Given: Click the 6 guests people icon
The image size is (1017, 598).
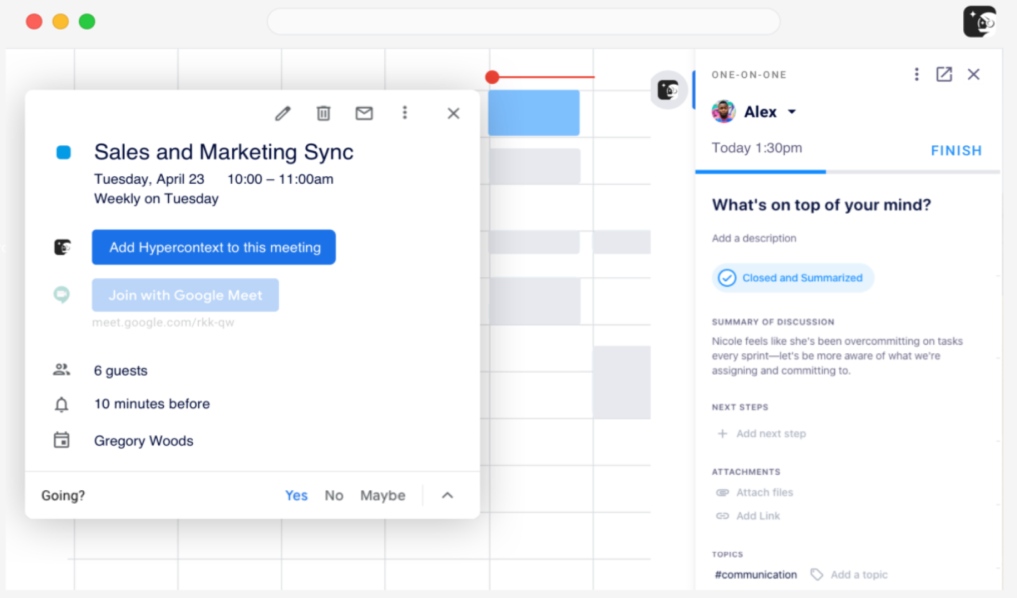Looking at the screenshot, I should coord(62,370).
